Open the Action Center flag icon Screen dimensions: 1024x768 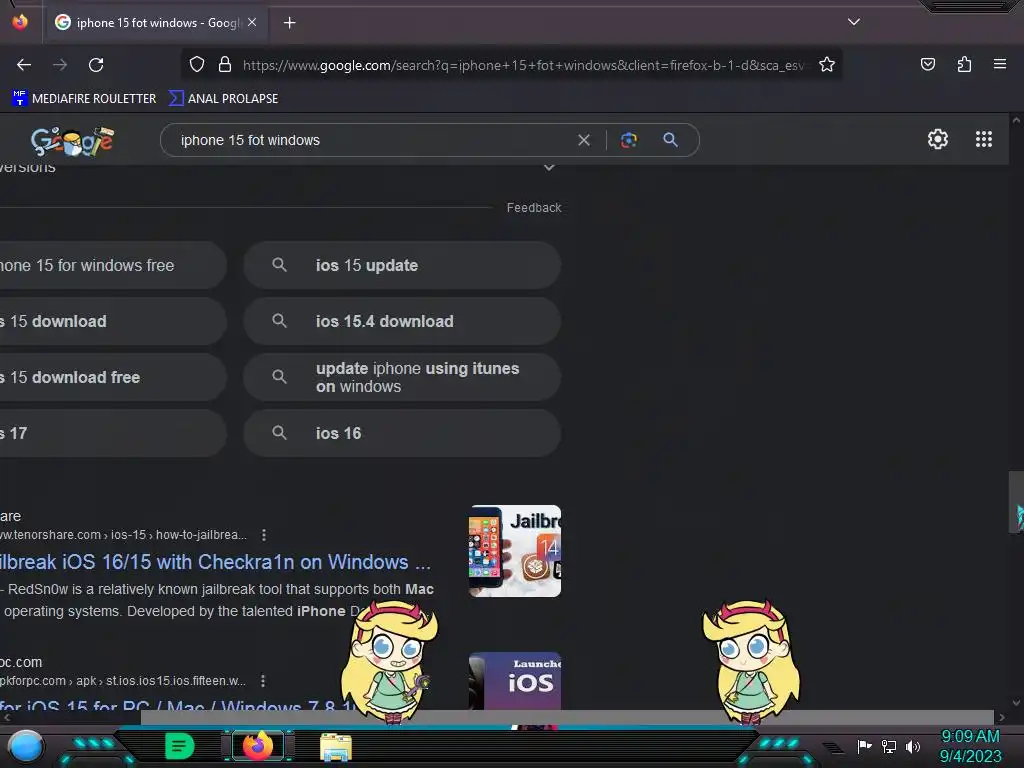tap(864, 746)
